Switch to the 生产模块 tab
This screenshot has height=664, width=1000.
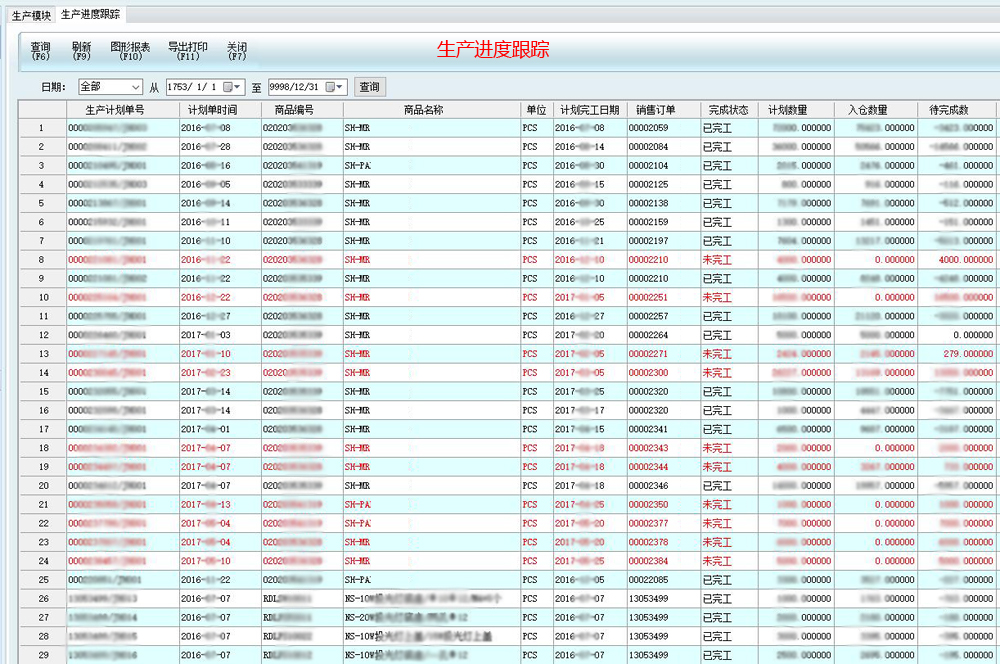point(31,15)
